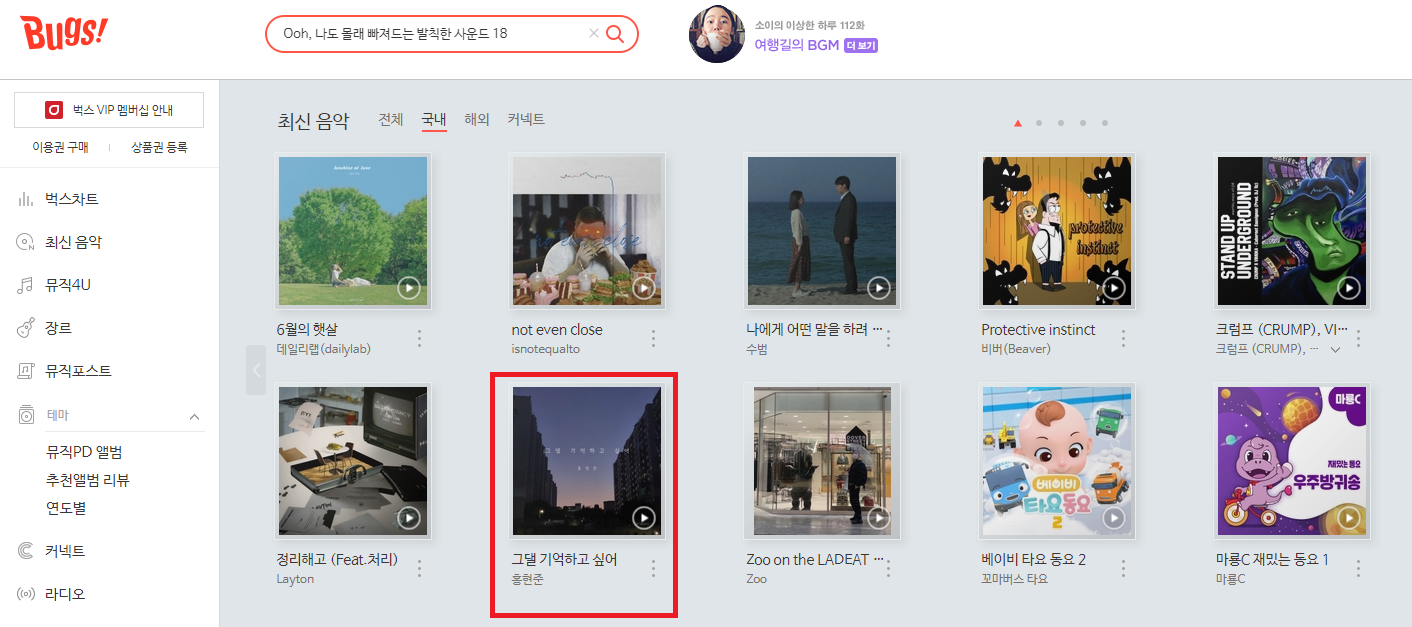
Task: Open more options for 그댈 기억하고 싶어
Action: pos(654,568)
